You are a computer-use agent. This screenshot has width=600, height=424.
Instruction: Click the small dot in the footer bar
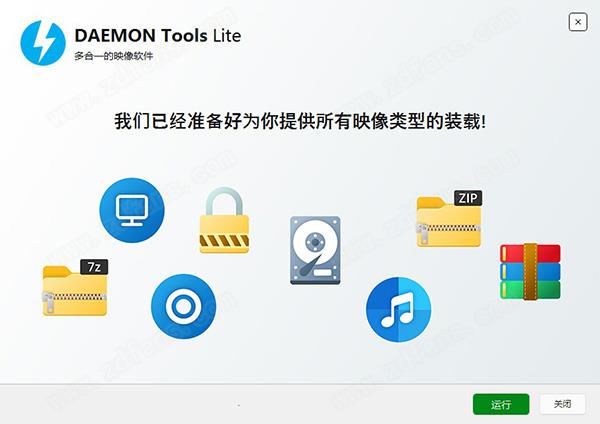pyautogui.click(x=239, y=404)
